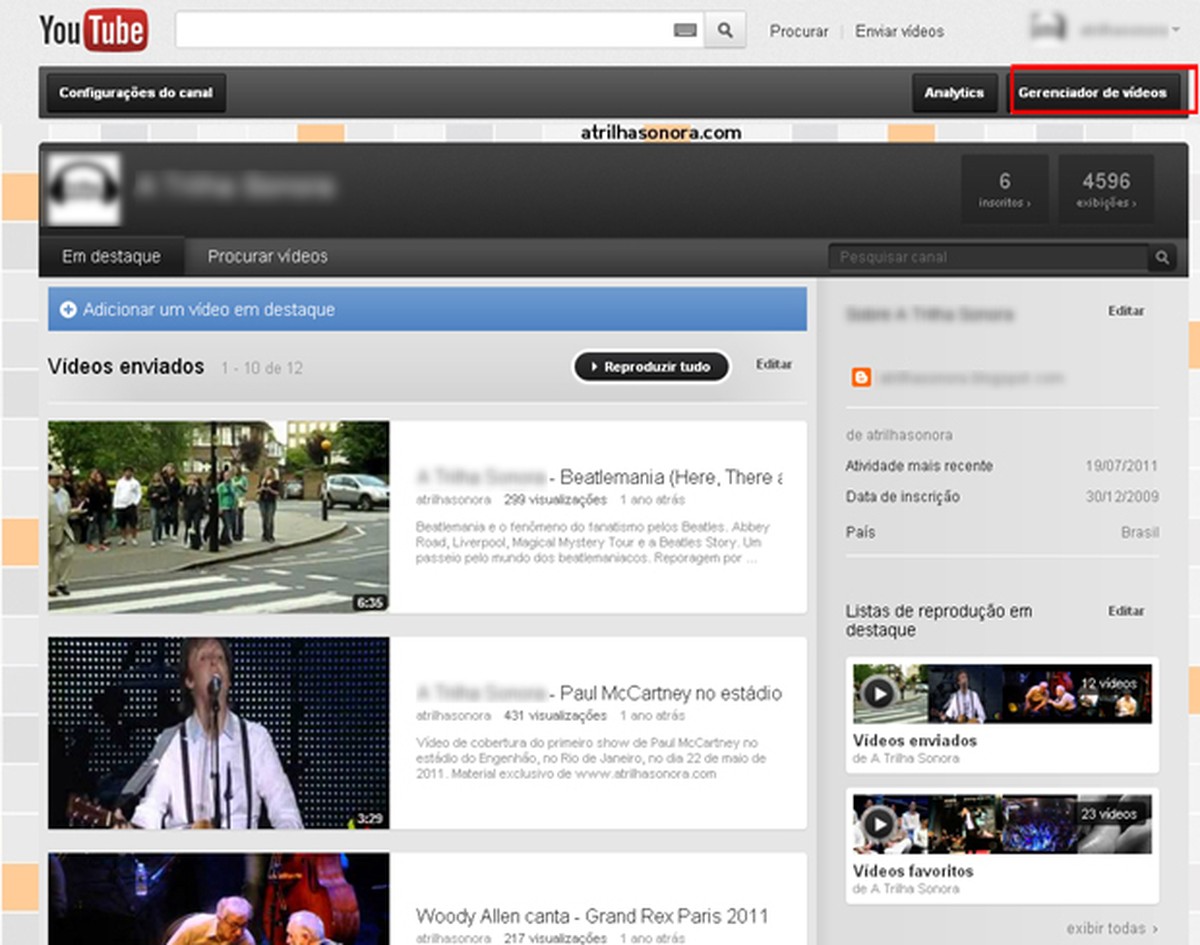Open the Paul McCartney concert video thumbnail
This screenshot has width=1200, height=945.
219,733
